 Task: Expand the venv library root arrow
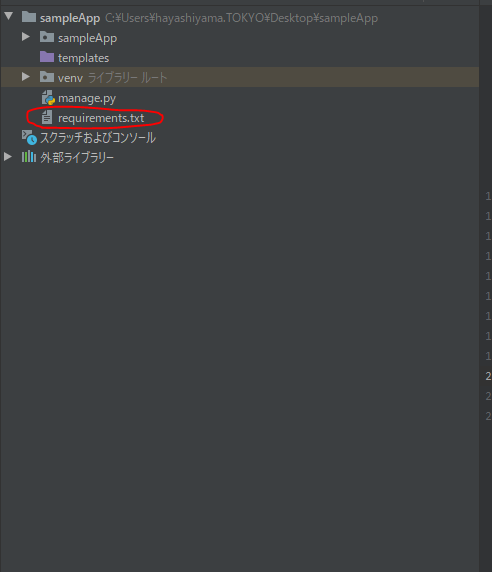(26, 77)
